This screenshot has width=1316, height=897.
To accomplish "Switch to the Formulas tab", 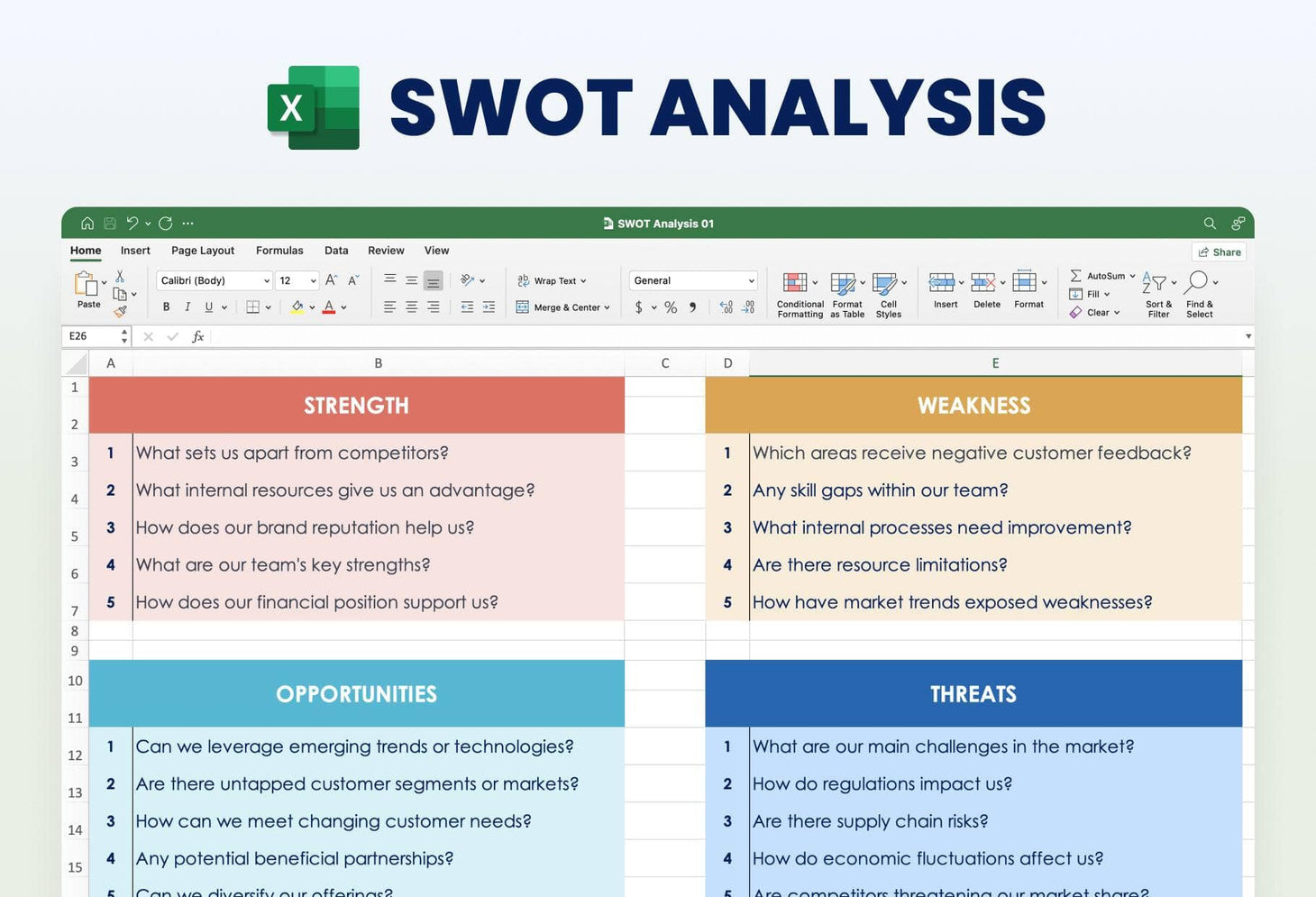I will pos(279,250).
